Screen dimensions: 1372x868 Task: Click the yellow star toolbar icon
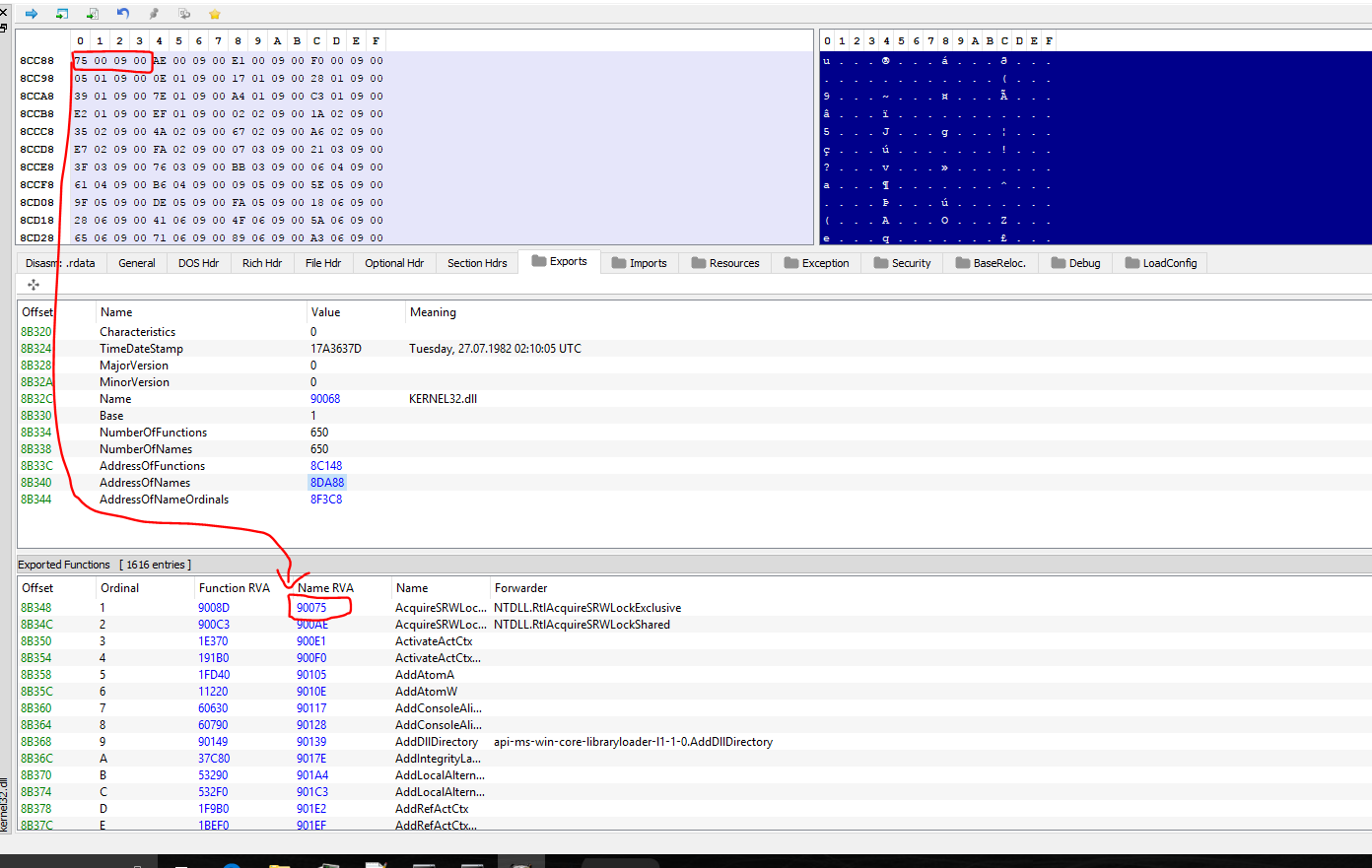pyautogui.click(x=215, y=14)
